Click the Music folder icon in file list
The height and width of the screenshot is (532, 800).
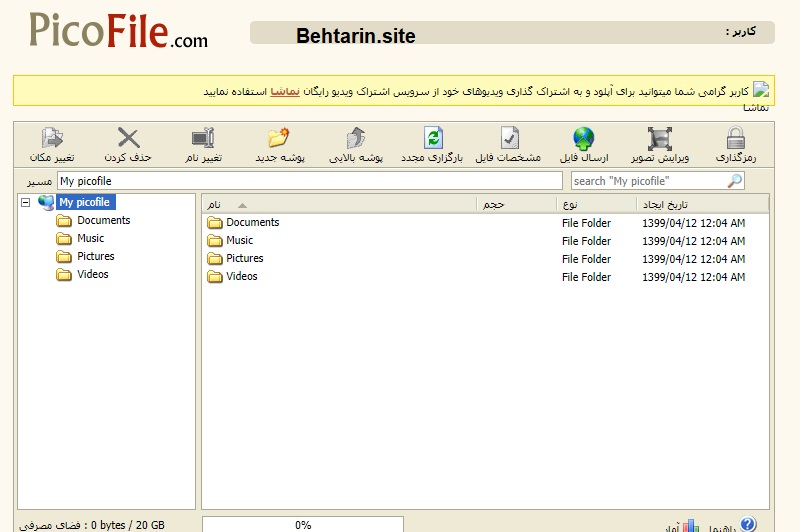pos(215,240)
